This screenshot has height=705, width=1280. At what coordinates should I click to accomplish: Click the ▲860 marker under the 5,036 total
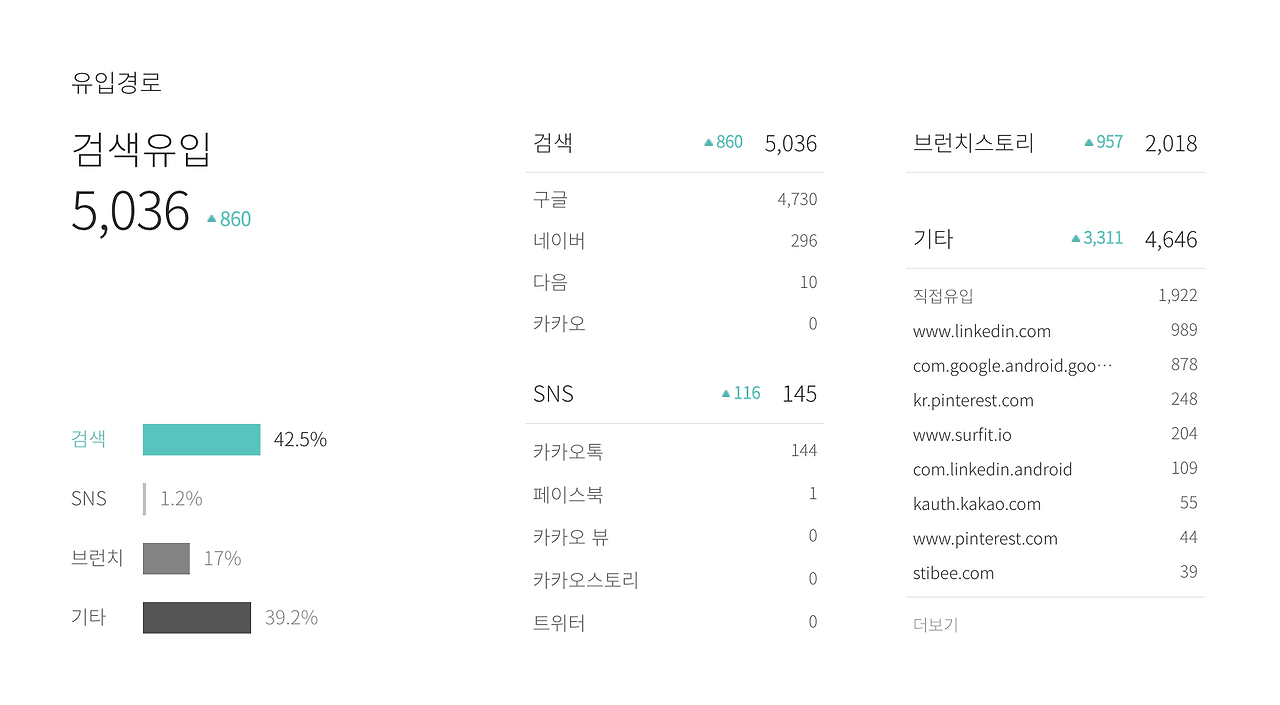point(228,218)
